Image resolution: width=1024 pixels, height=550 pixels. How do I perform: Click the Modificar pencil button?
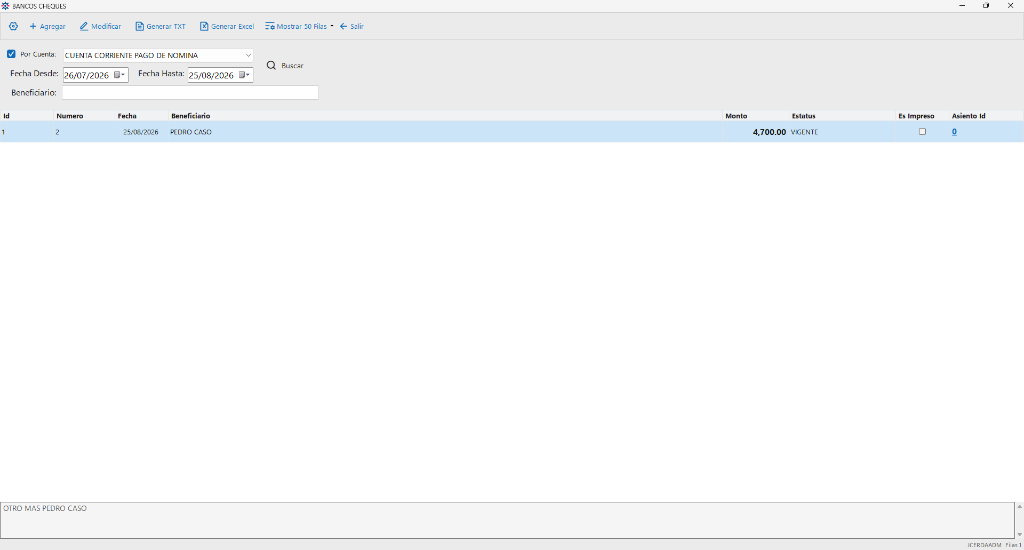[101, 27]
